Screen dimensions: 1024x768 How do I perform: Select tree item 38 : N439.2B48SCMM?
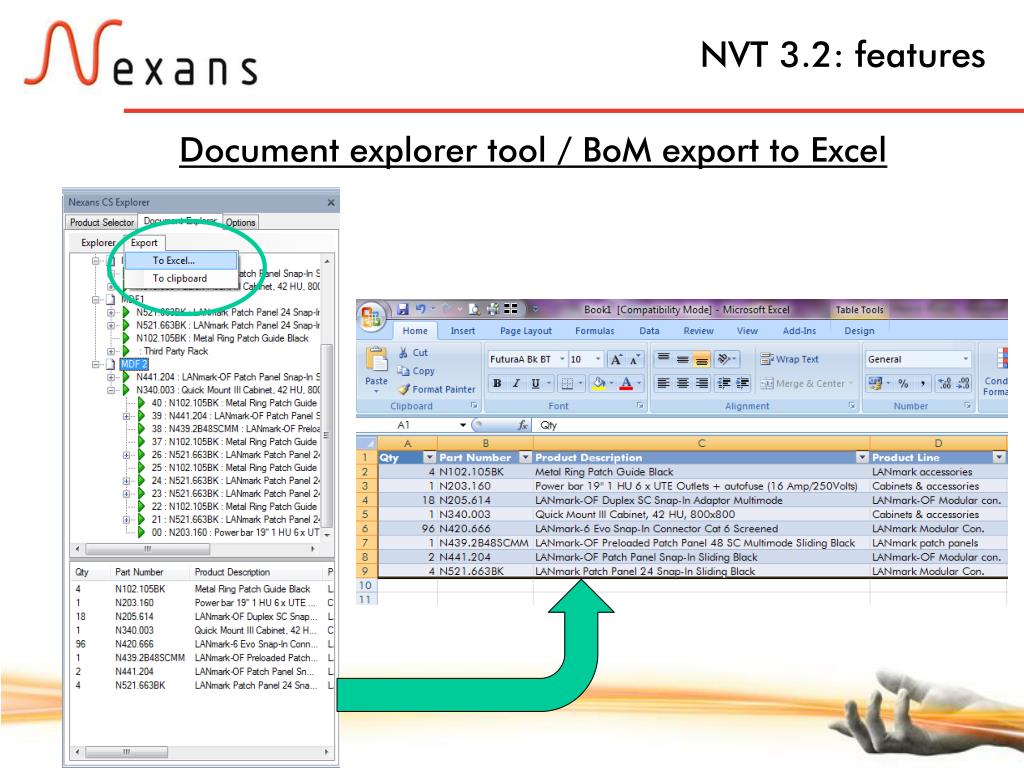point(235,429)
